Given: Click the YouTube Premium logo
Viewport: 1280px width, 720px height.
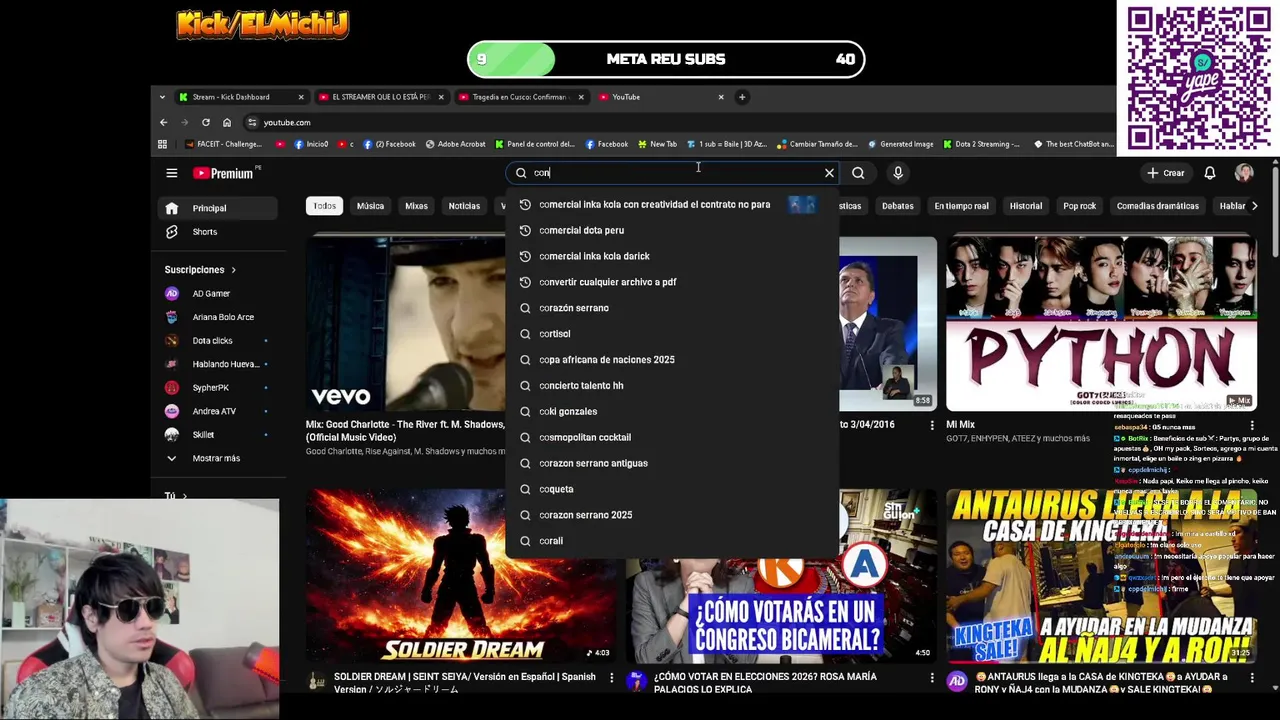Looking at the screenshot, I should coord(224,173).
